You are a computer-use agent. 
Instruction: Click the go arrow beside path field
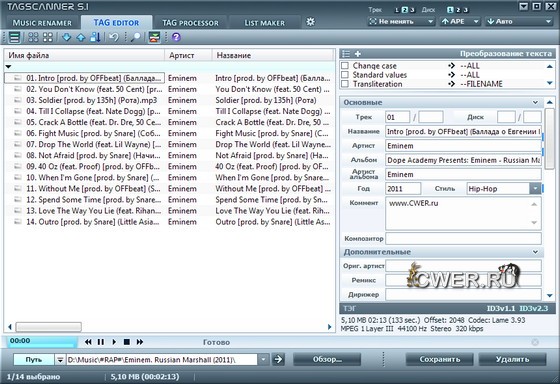278,359
